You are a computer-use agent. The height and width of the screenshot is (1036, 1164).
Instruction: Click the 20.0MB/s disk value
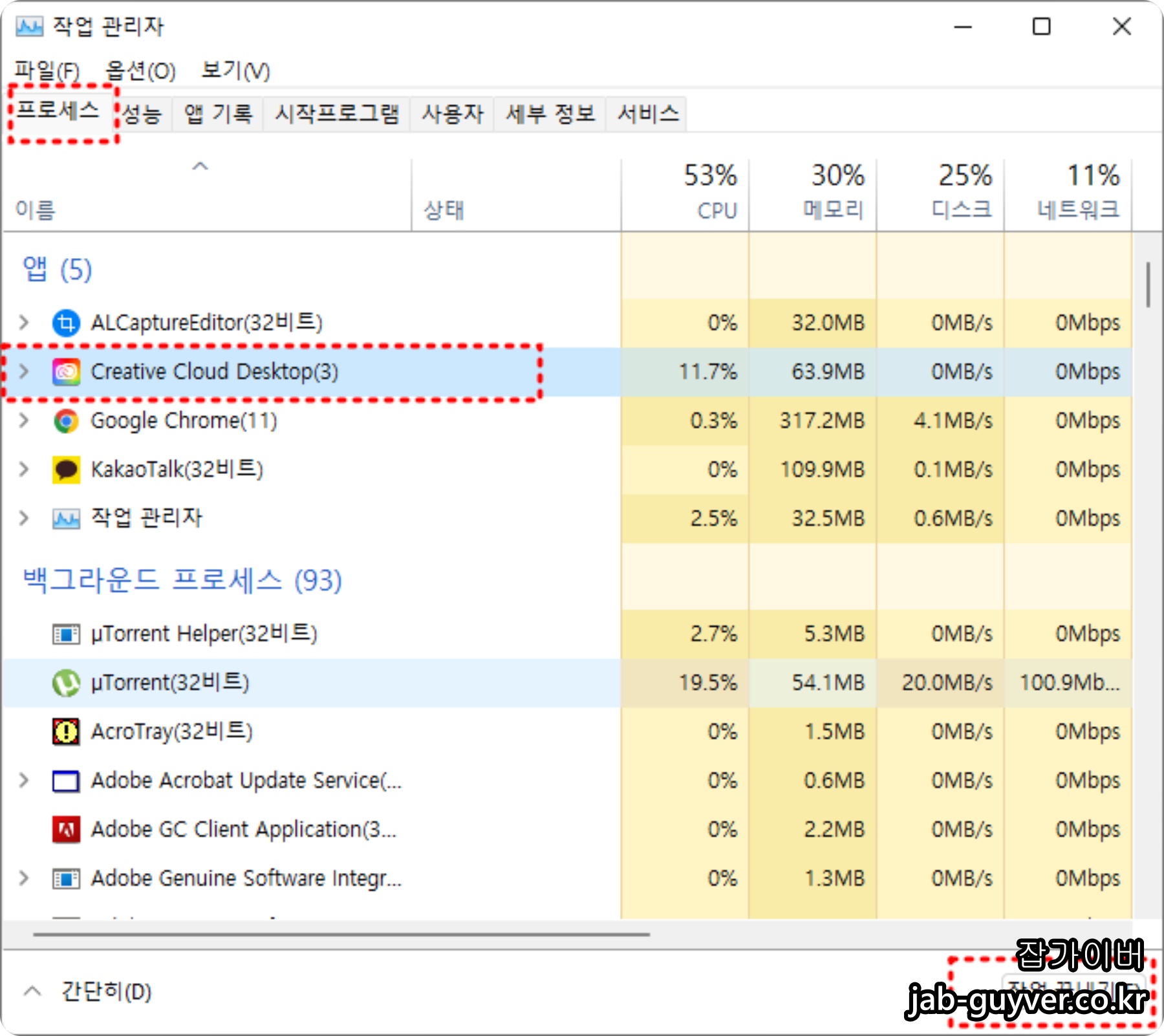click(x=947, y=683)
